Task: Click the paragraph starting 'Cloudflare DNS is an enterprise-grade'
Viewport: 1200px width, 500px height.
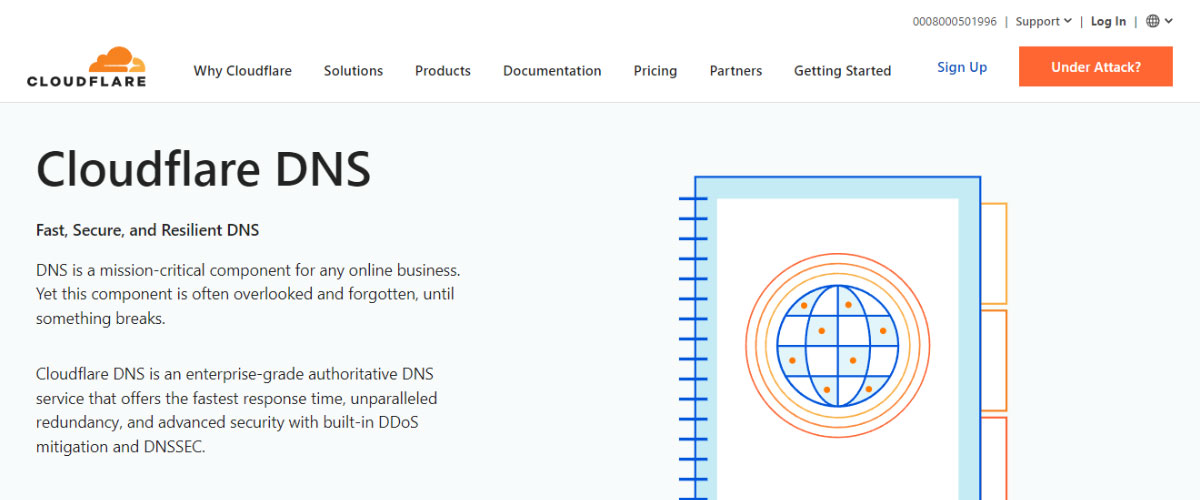Action: tap(237, 411)
